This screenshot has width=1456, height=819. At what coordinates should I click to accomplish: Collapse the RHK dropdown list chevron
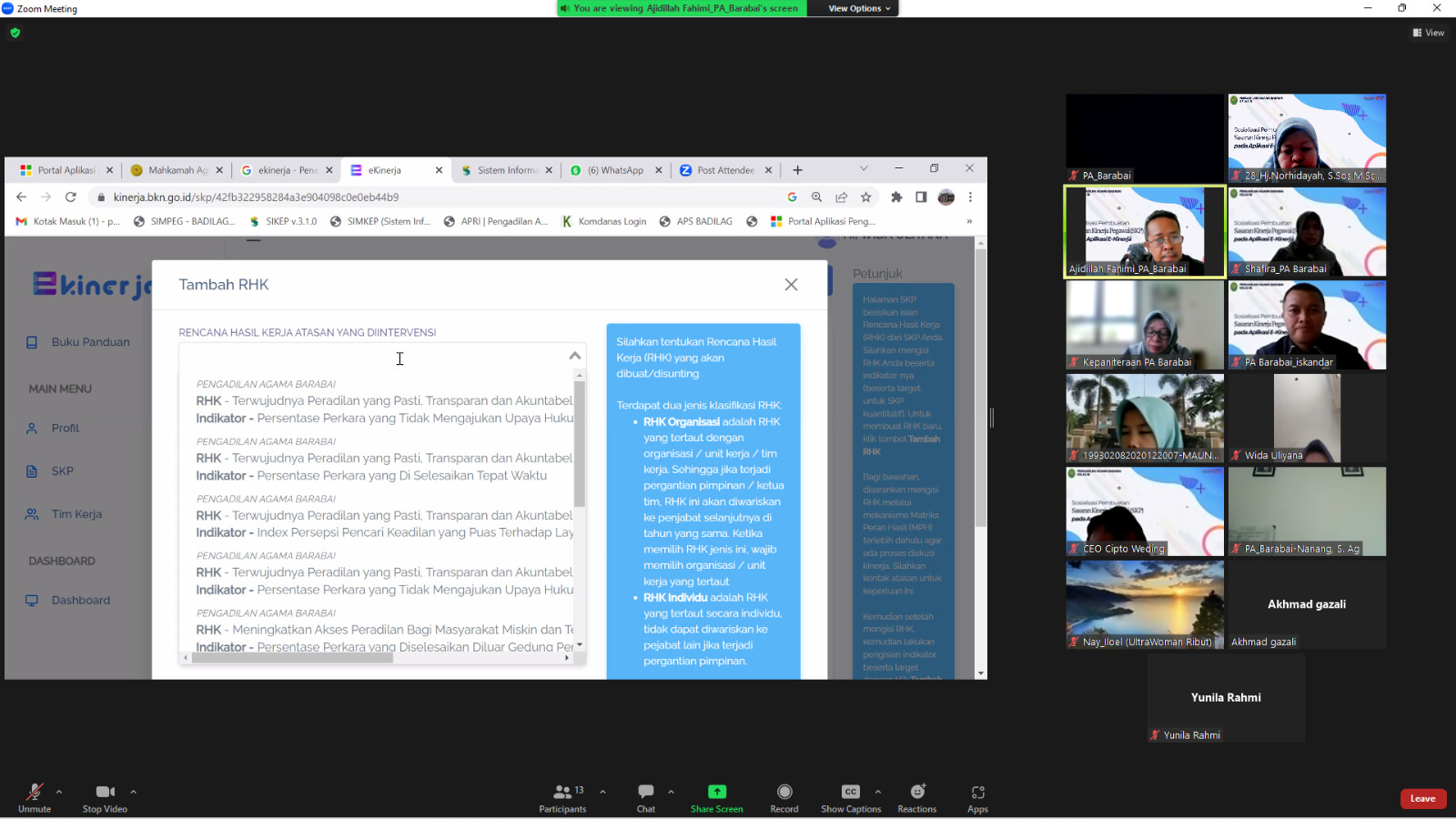[x=574, y=356]
